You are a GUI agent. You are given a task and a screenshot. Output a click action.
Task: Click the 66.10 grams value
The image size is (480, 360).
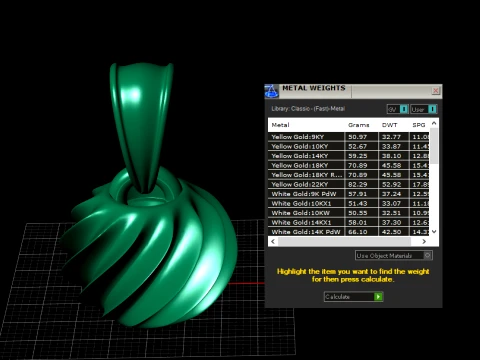(358, 232)
